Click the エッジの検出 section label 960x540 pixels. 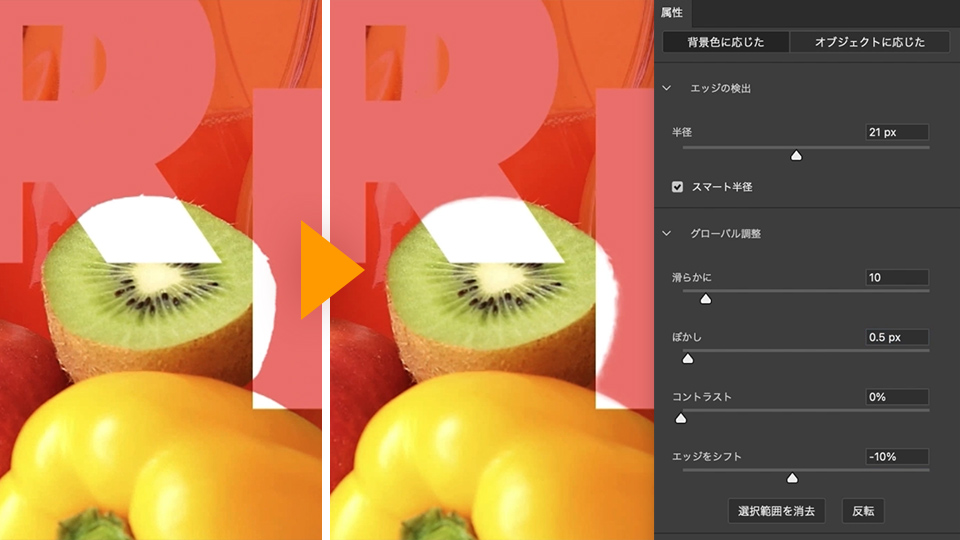click(x=721, y=88)
